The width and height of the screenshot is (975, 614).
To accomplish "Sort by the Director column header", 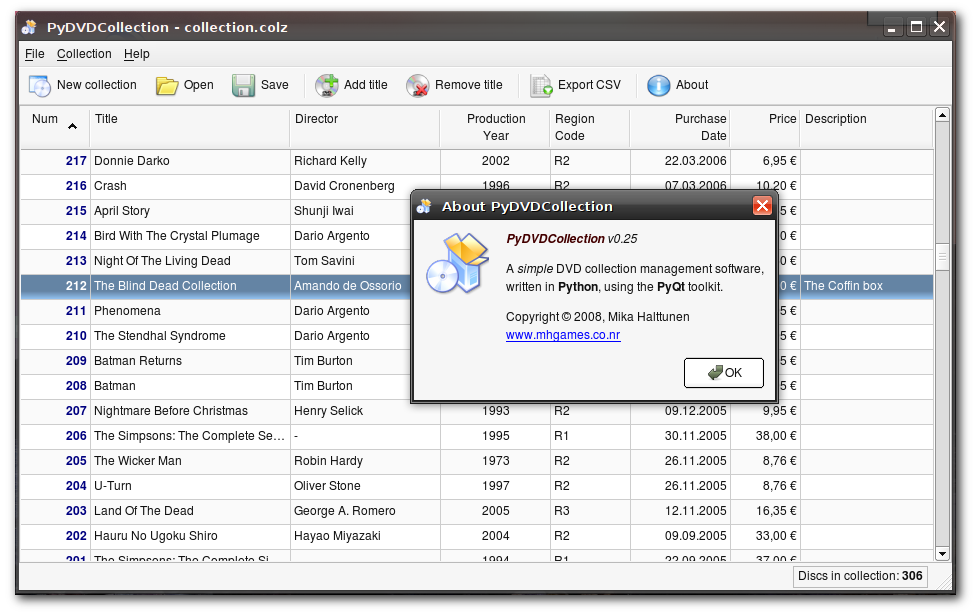I will (365, 127).
